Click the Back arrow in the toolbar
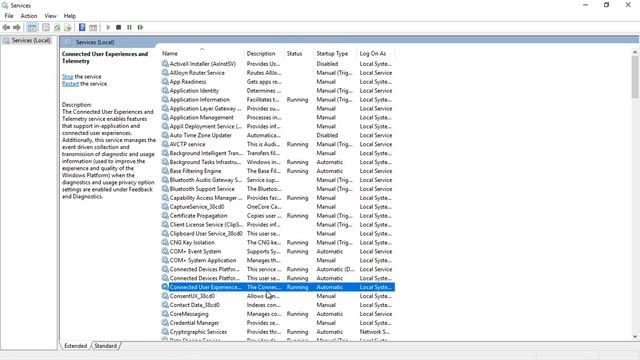640x360 pixels. click(6, 27)
